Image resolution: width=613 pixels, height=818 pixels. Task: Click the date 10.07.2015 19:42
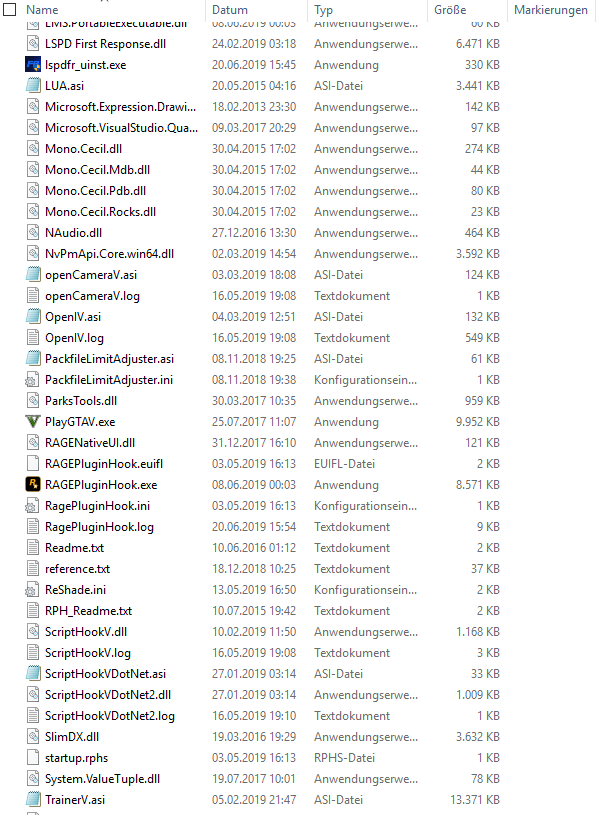pyautogui.click(x=254, y=611)
